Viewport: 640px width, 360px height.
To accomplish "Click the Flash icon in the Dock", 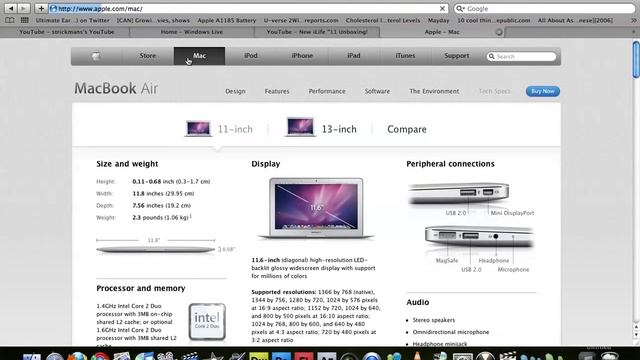I will pos(304,356).
